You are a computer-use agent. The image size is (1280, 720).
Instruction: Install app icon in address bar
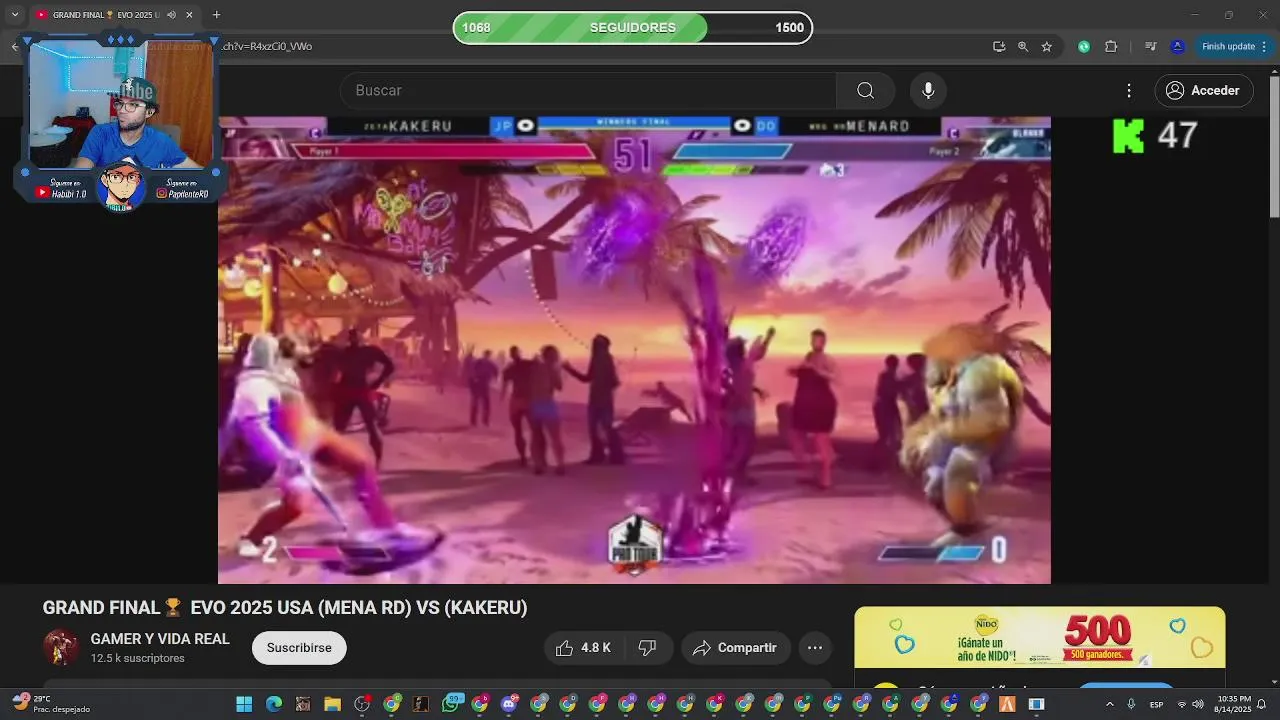[x=998, y=46]
